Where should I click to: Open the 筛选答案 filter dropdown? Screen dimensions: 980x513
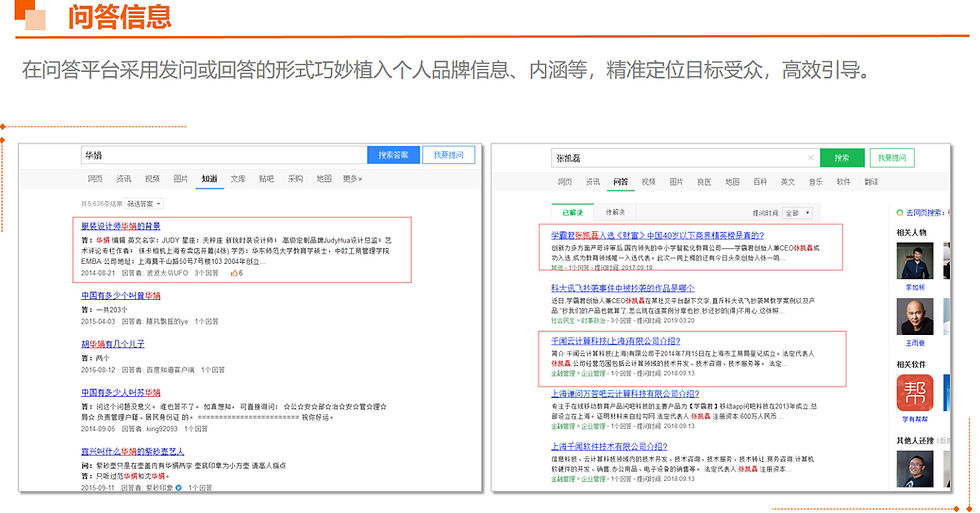click(x=144, y=204)
